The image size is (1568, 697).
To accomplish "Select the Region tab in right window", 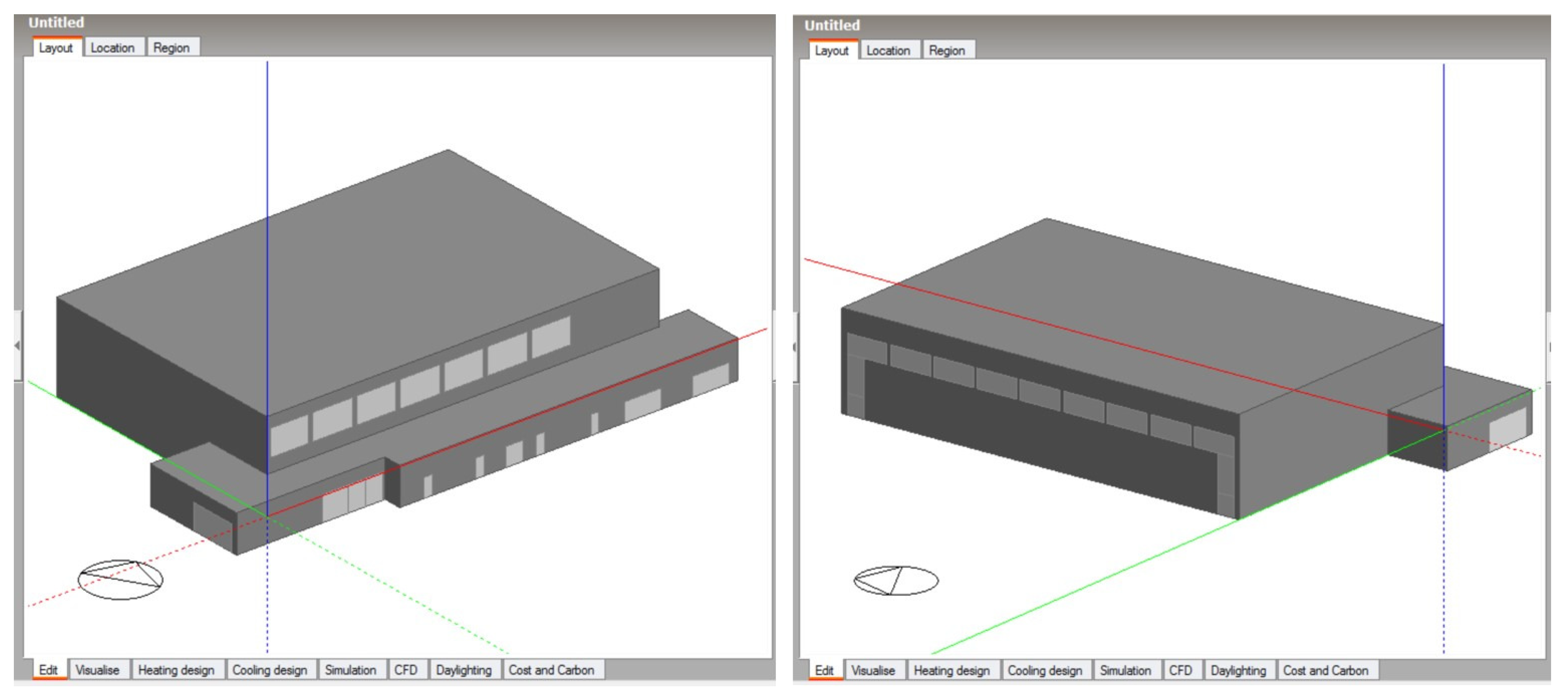I will 946,50.
